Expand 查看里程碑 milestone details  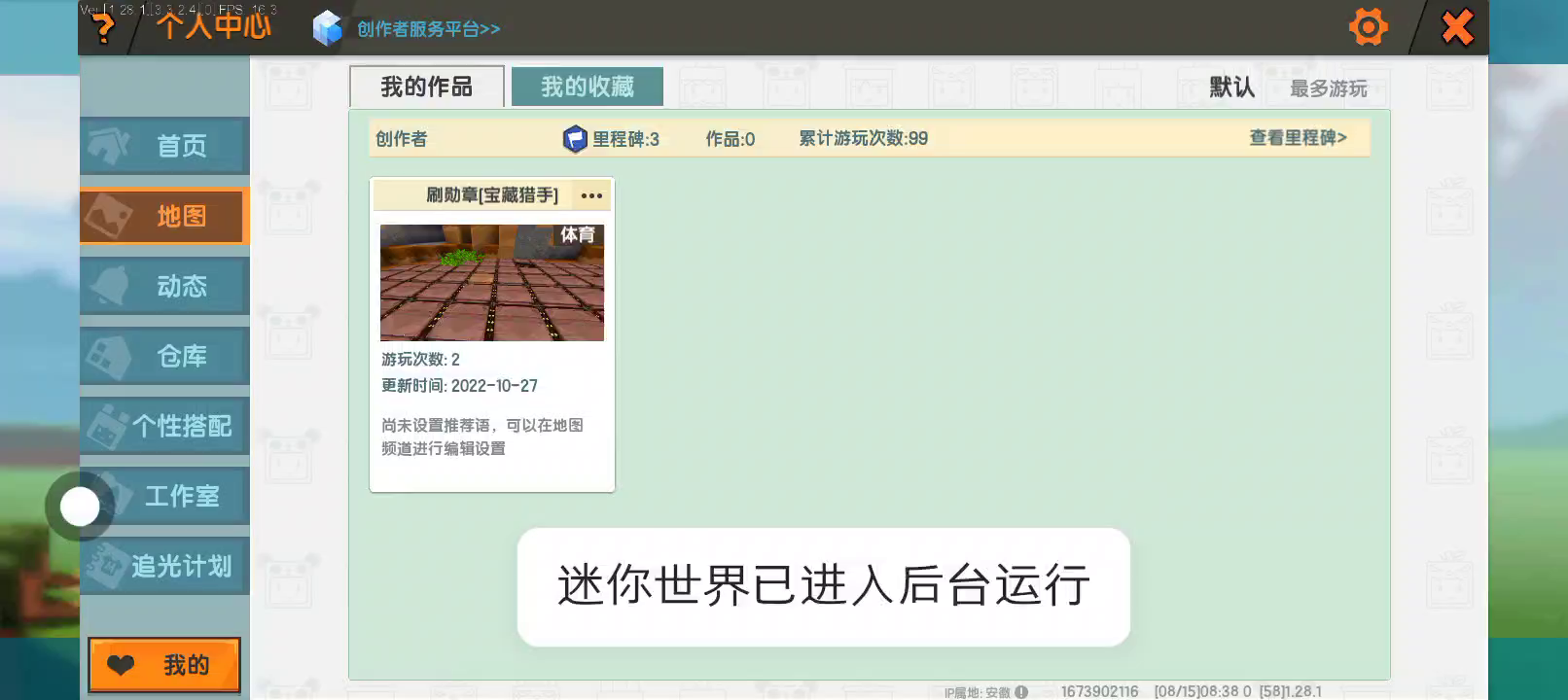tap(1298, 138)
